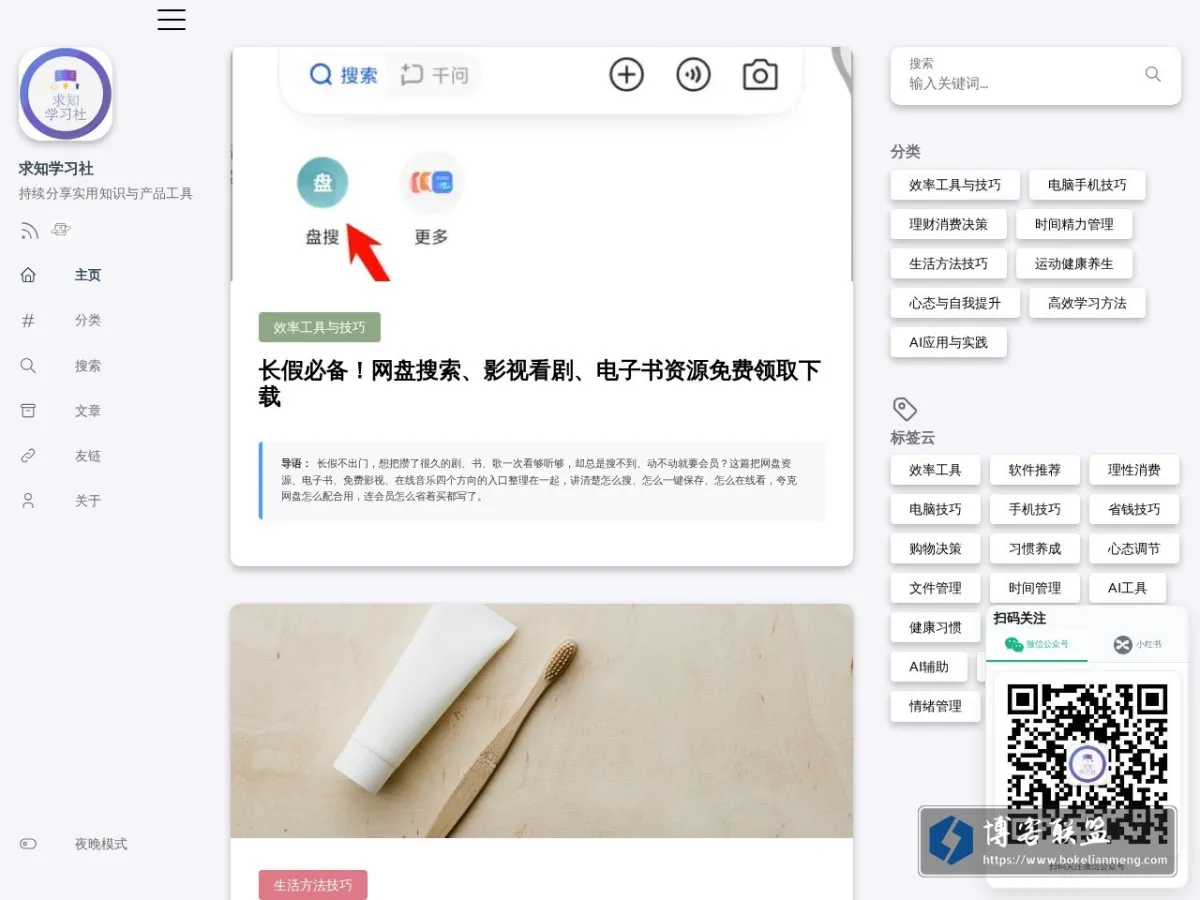Select the 电脑手机技巧 category
The width and height of the screenshot is (1200, 900).
click(1087, 185)
